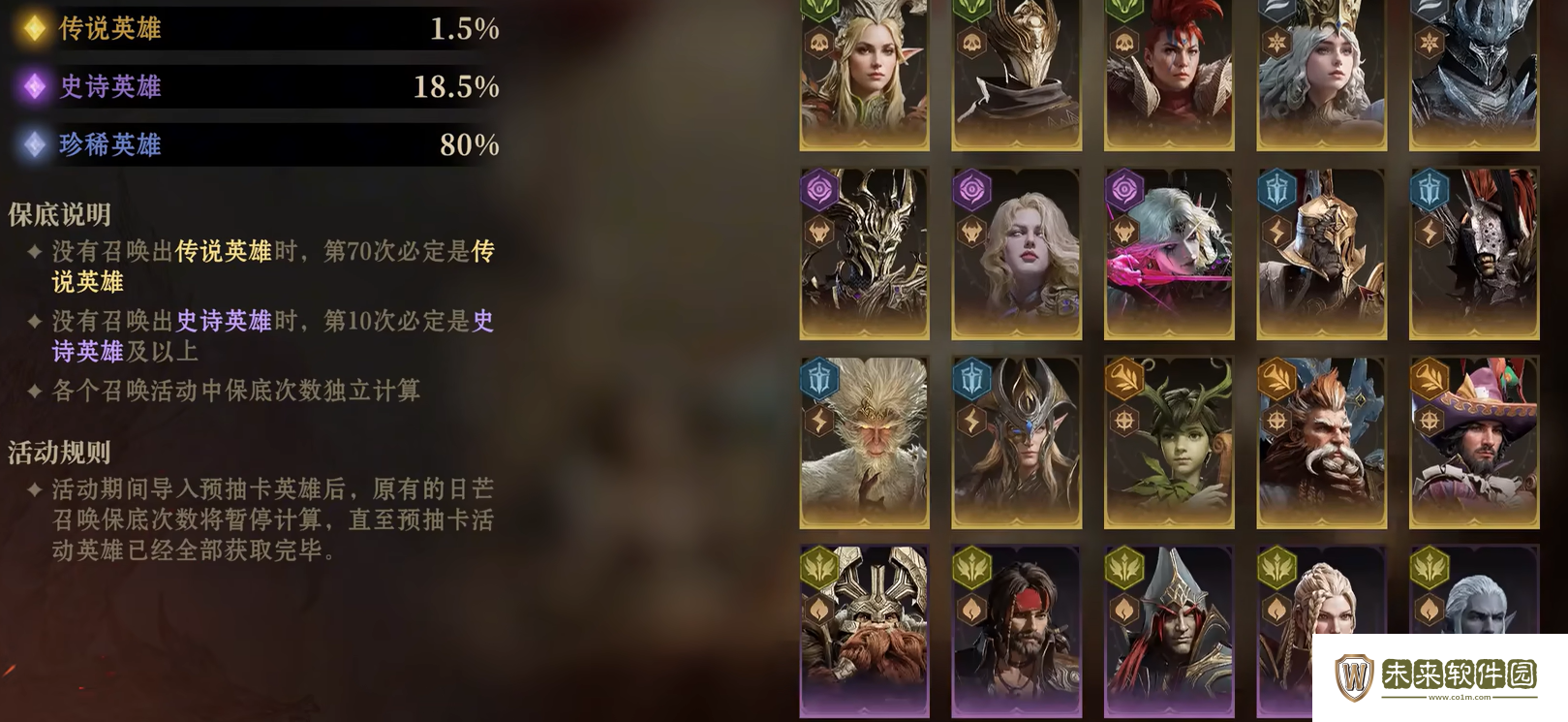
Task: Click the blue diamond icon beside 珍稀英雄
Action: point(34,145)
